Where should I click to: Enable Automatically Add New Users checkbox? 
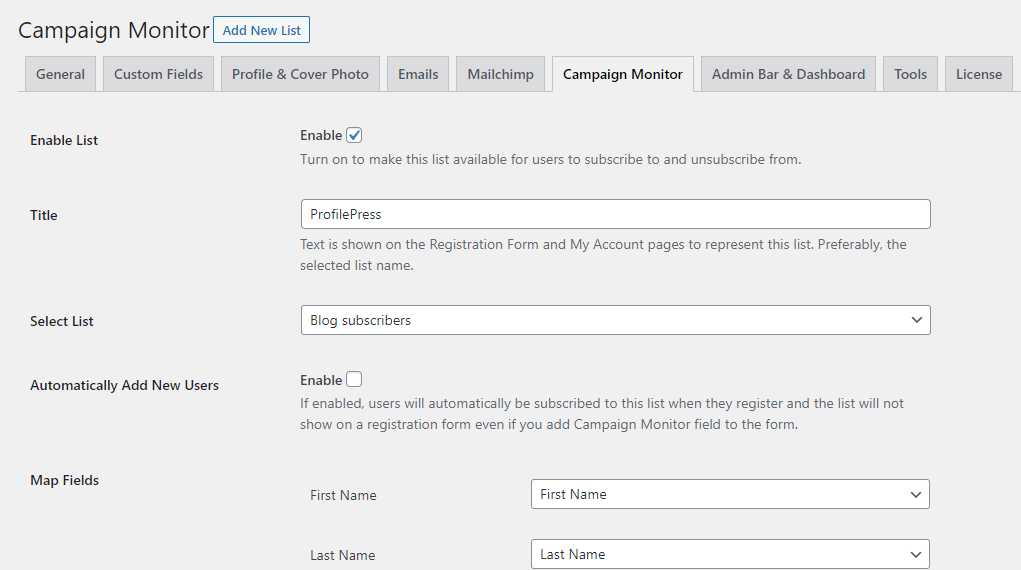pos(354,380)
